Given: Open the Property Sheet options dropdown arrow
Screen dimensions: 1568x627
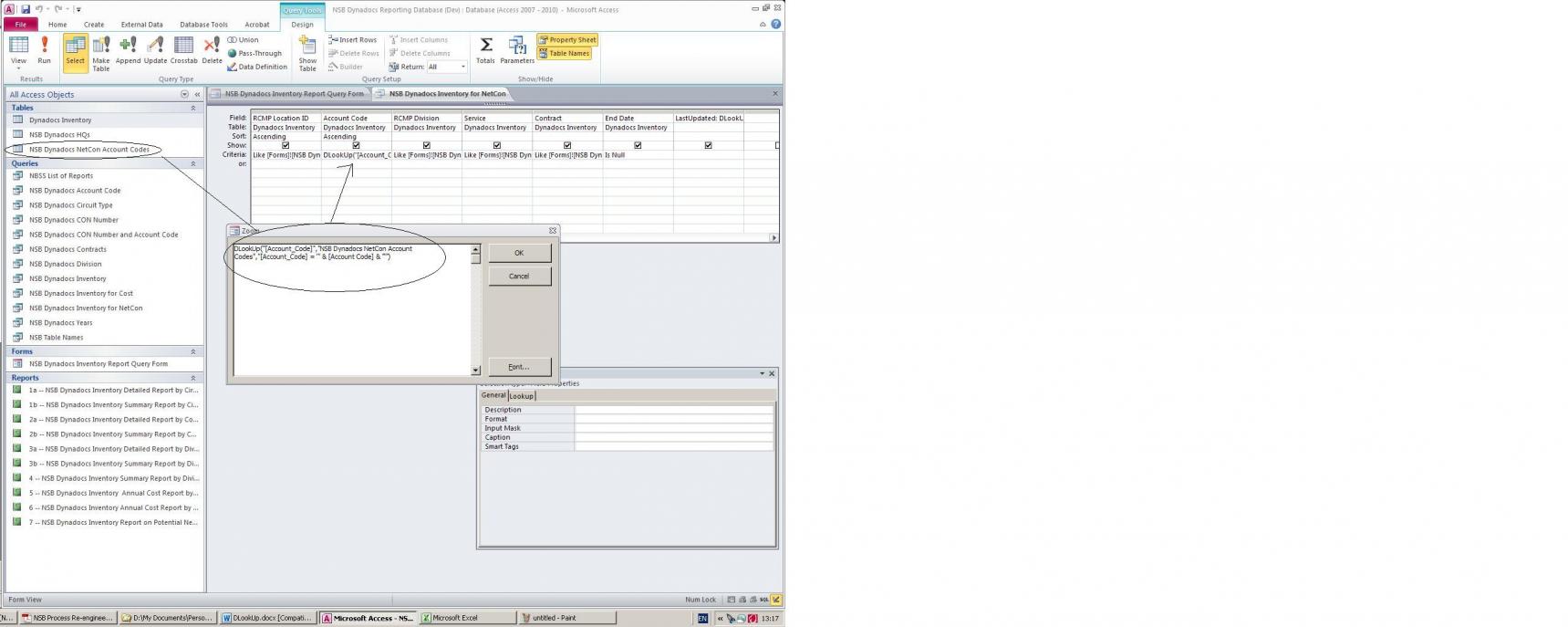Looking at the screenshot, I should (762, 373).
